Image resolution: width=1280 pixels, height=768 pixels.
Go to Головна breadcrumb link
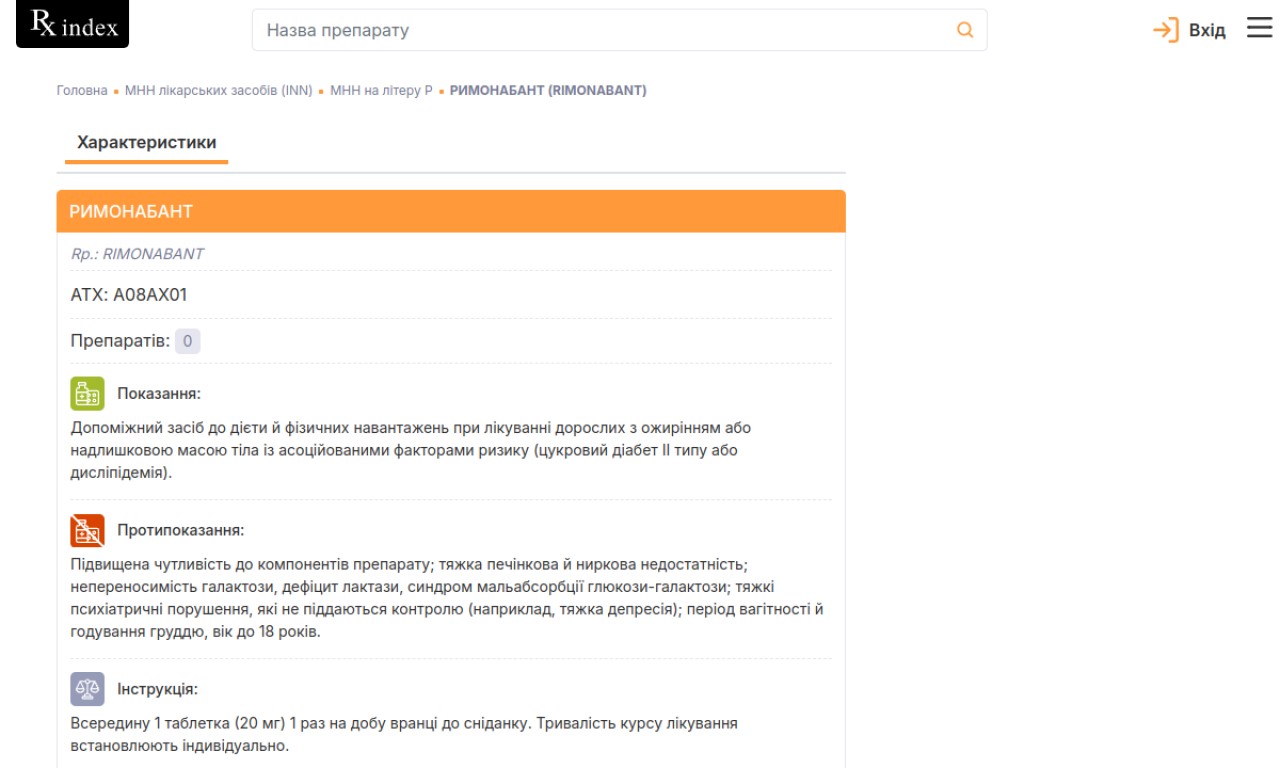82,90
